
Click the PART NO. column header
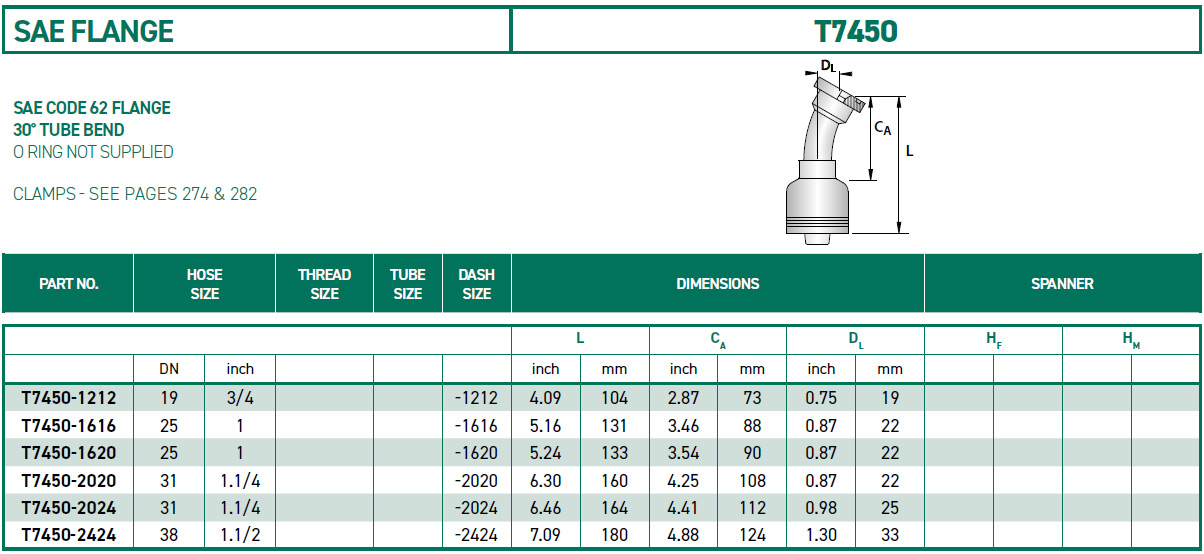tap(68, 284)
